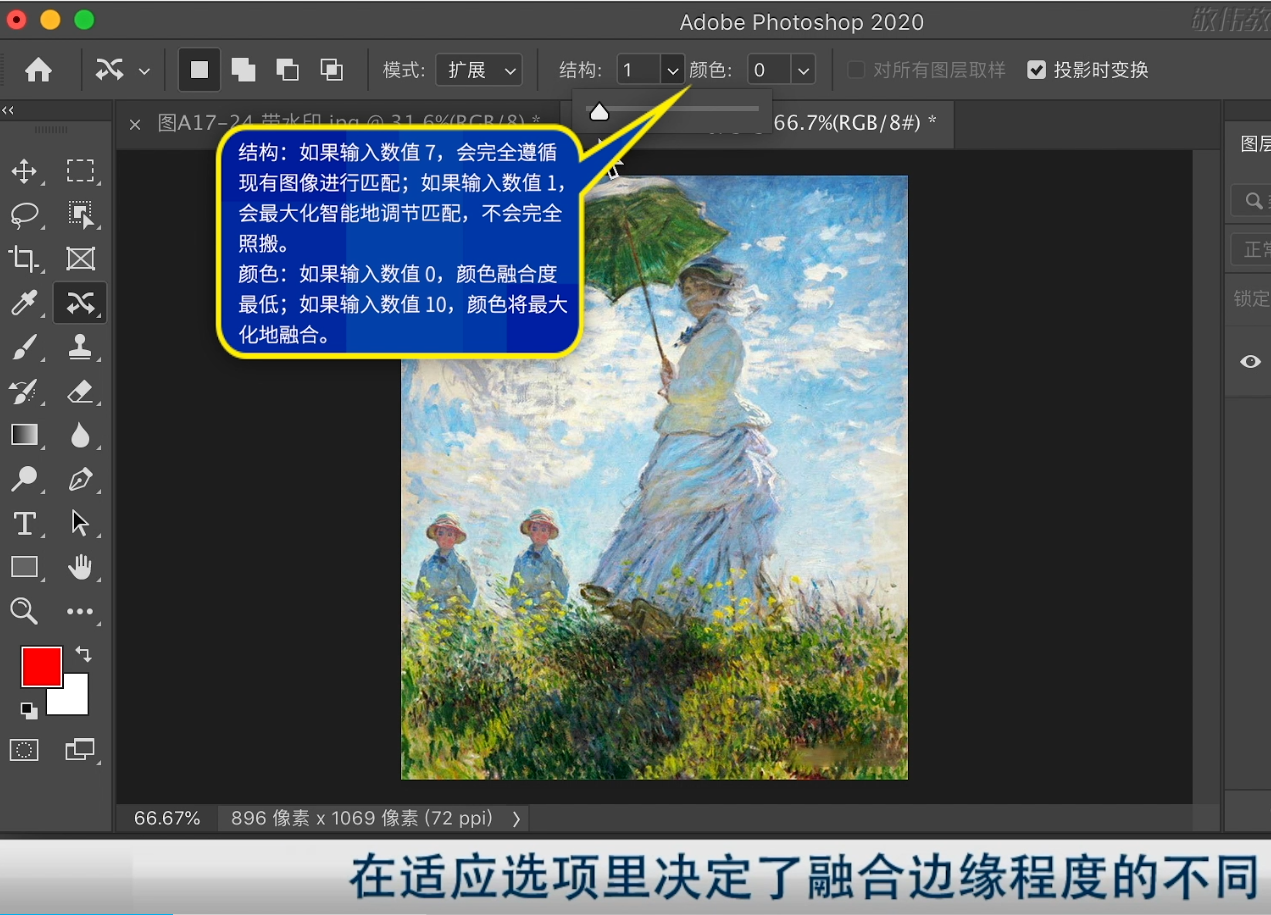Select the Crop tool
The width and height of the screenshot is (1271, 915).
click(24, 259)
